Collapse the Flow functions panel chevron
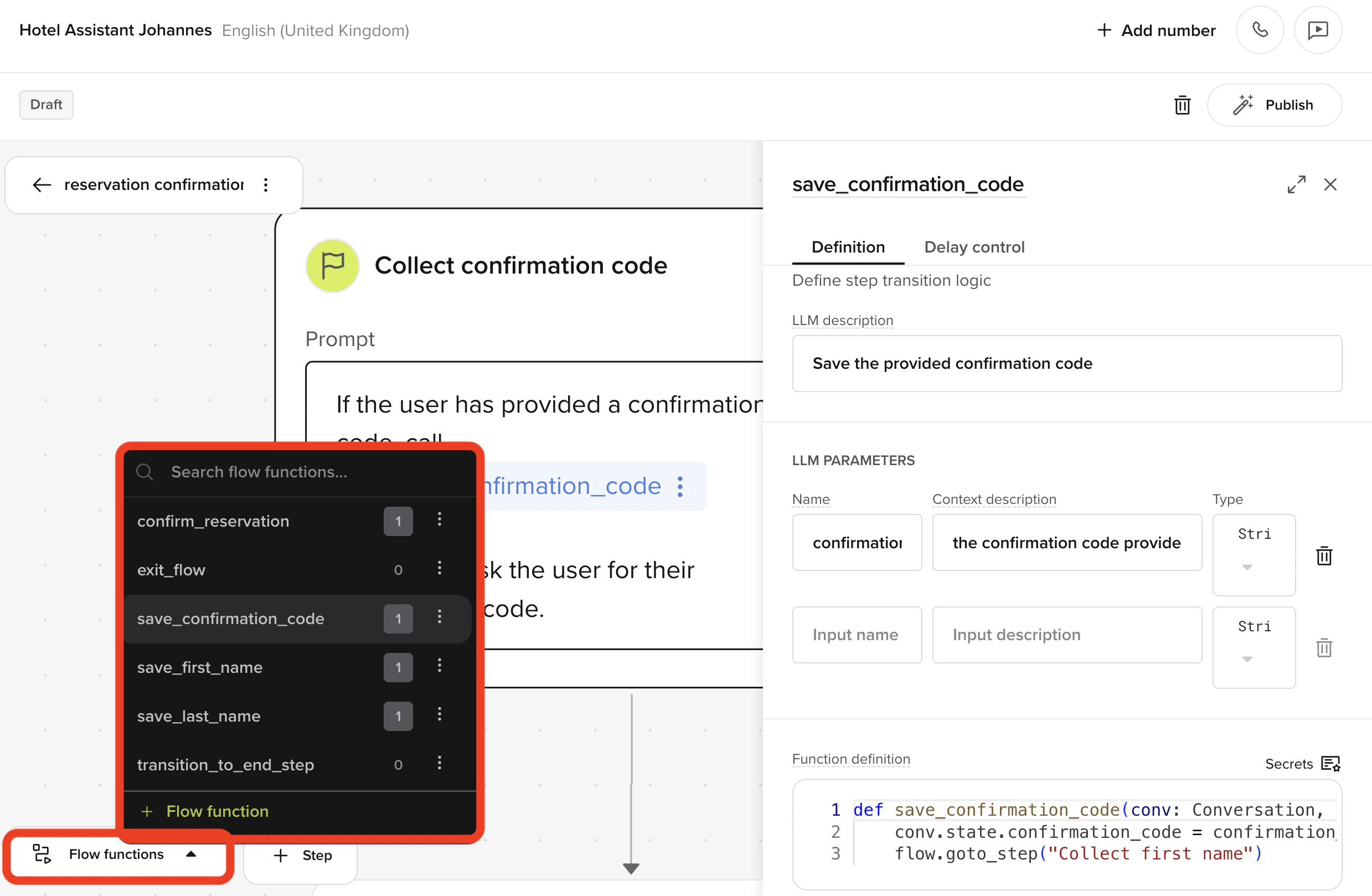This screenshot has width=1372, height=896. (192, 854)
